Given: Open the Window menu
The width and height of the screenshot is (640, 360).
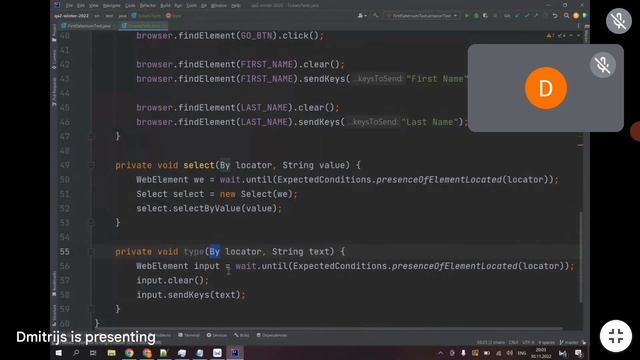Looking at the screenshot, I should 219,6.
